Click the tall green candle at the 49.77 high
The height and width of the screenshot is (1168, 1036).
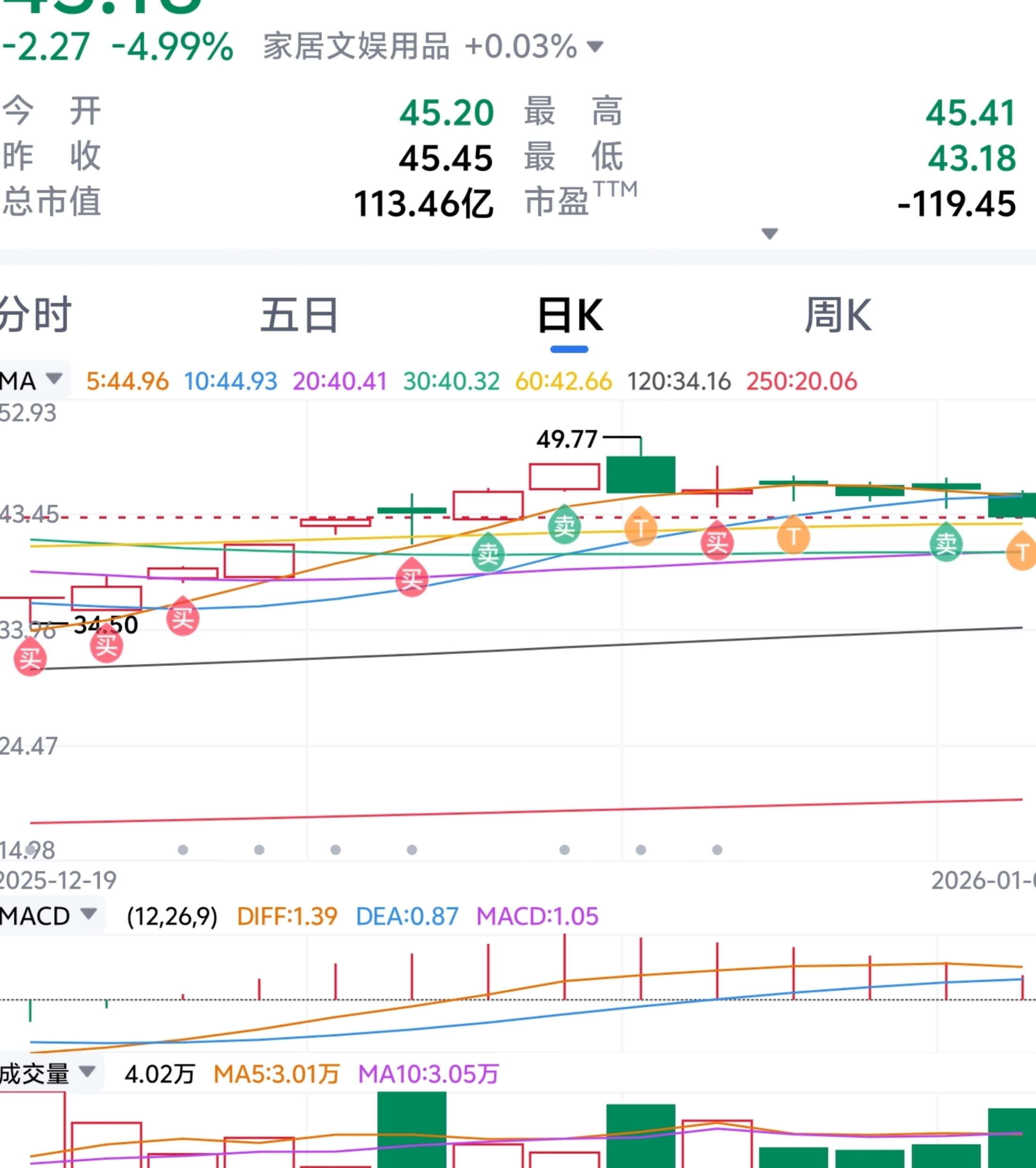pyautogui.click(x=640, y=474)
